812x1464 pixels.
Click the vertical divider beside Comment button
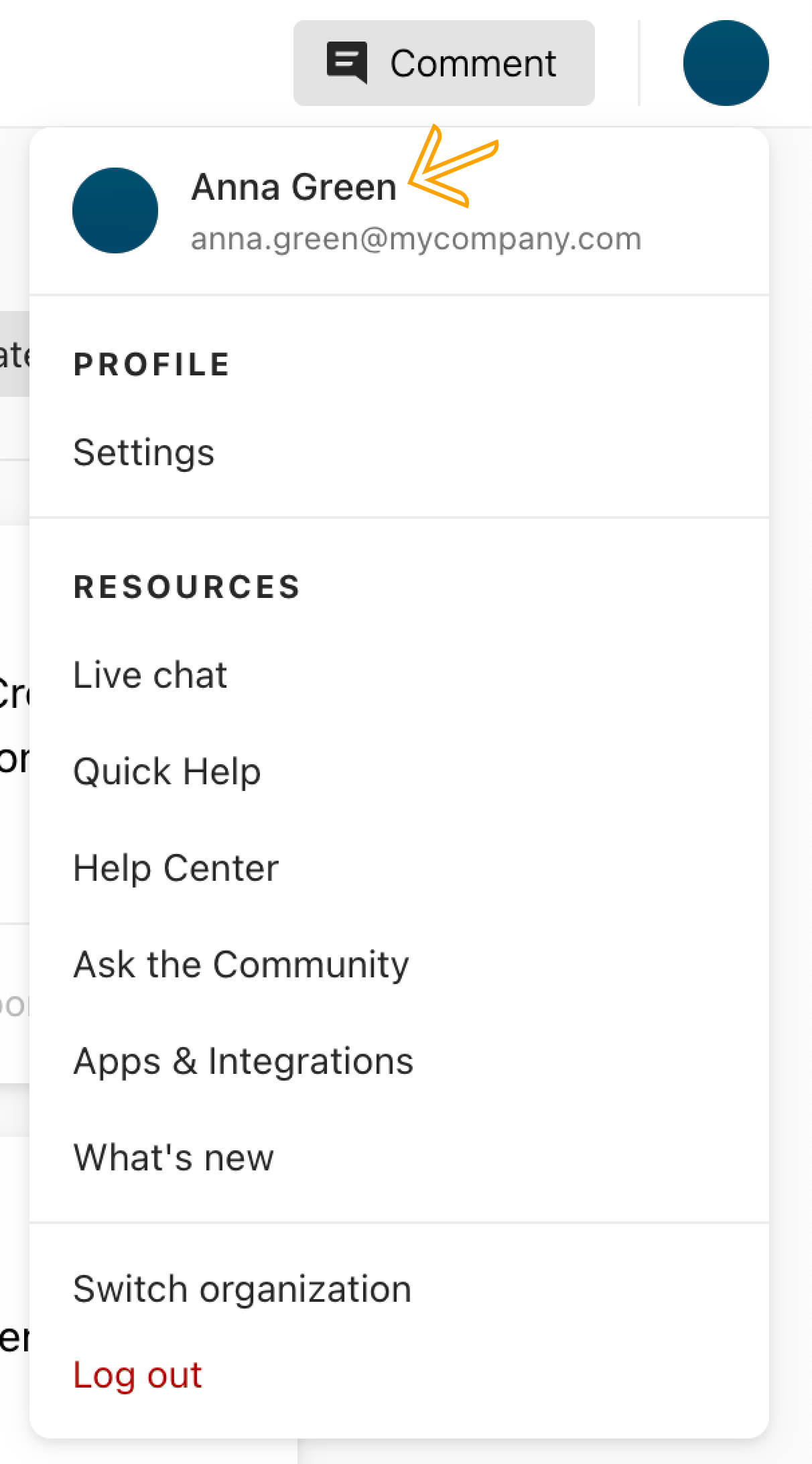[x=639, y=63]
